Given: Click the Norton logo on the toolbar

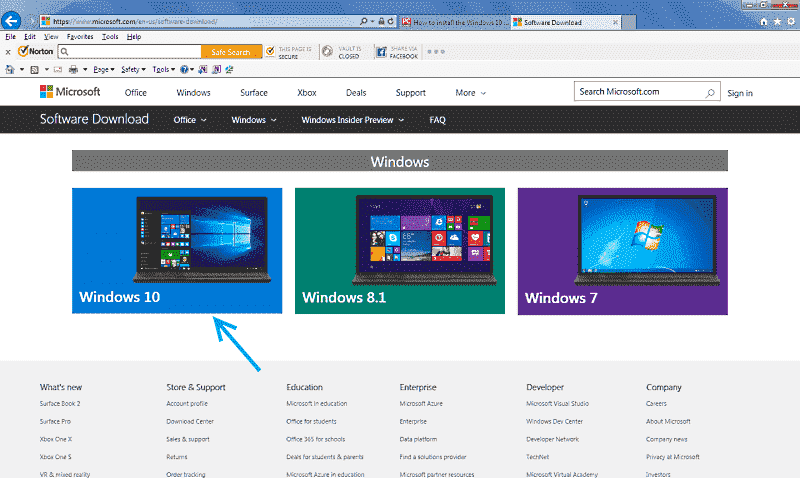Looking at the screenshot, I should tap(35, 52).
